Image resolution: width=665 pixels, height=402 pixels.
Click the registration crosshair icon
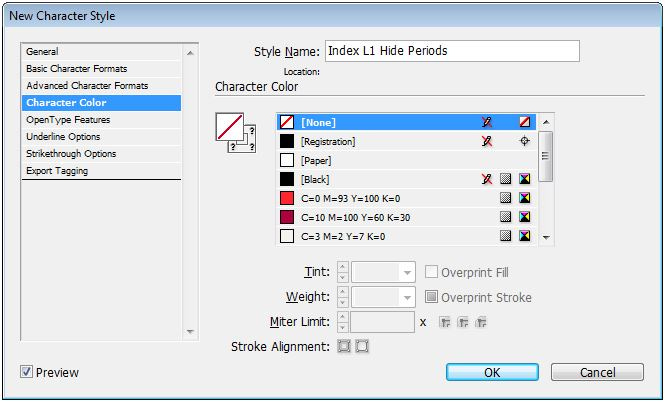tap(525, 141)
